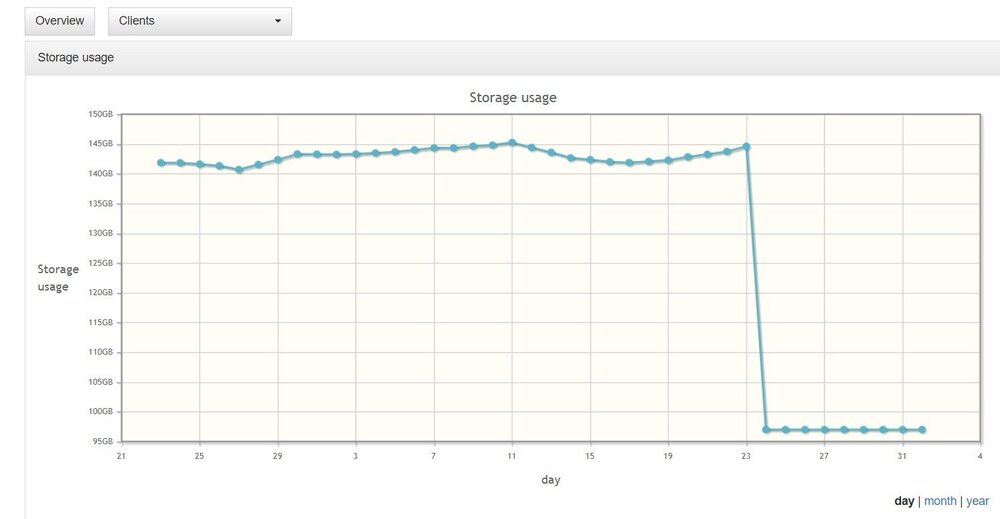The width and height of the screenshot is (1000, 519).
Task: Click the '150GB' y-axis label
Action: (x=100, y=114)
